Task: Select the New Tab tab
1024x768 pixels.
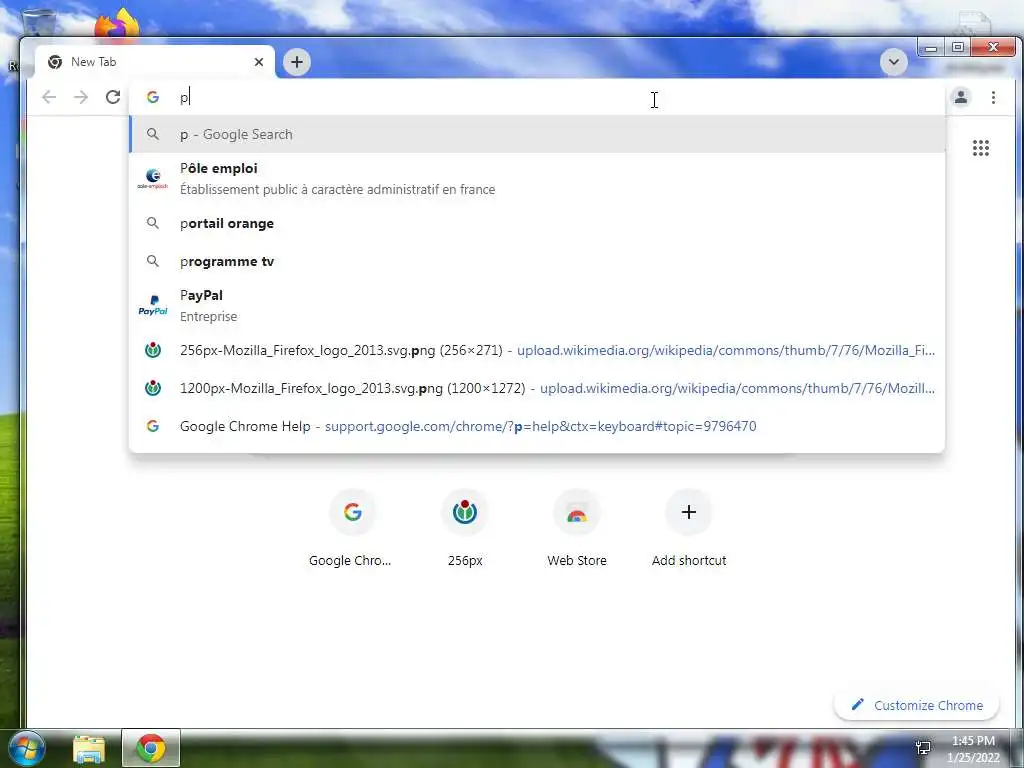Action: tap(155, 62)
